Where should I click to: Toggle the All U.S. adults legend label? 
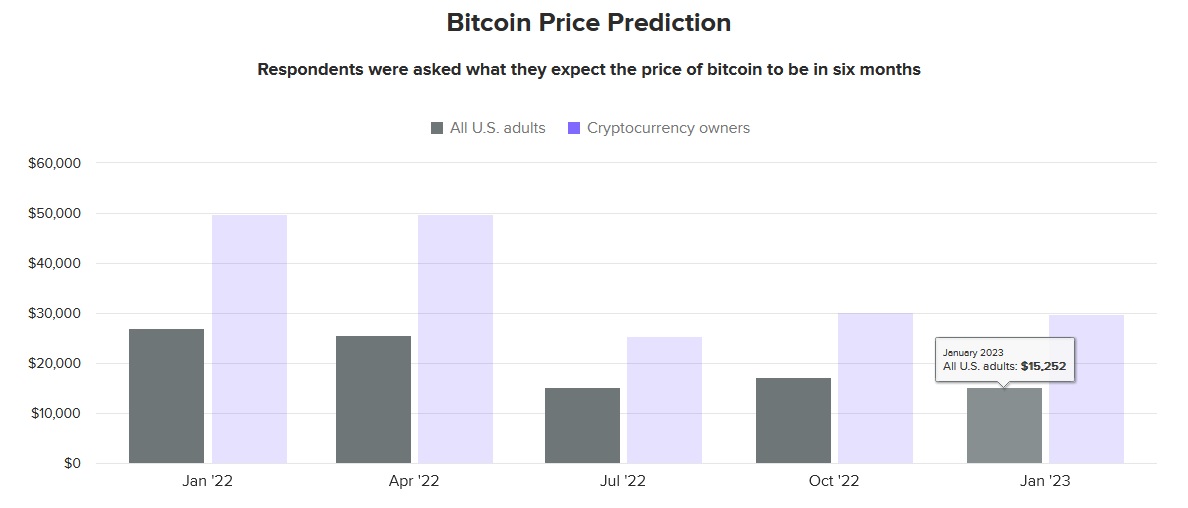pos(498,128)
